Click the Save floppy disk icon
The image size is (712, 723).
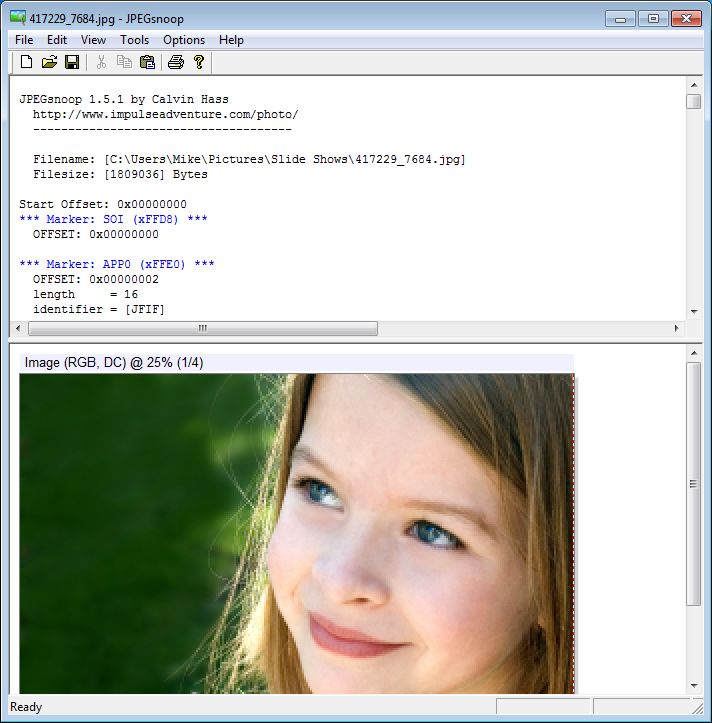click(72, 62)
